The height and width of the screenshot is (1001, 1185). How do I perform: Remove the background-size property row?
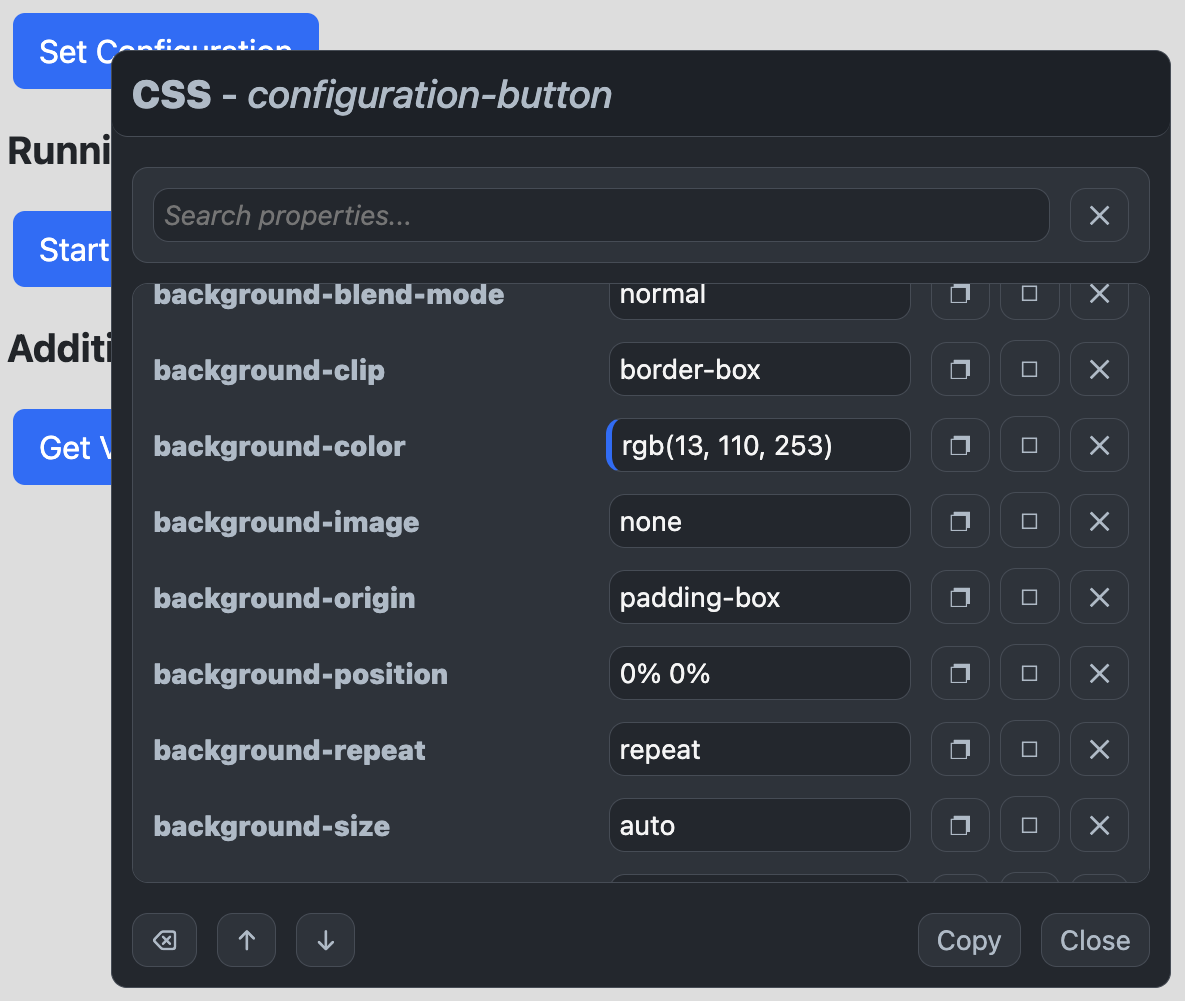1099,825
